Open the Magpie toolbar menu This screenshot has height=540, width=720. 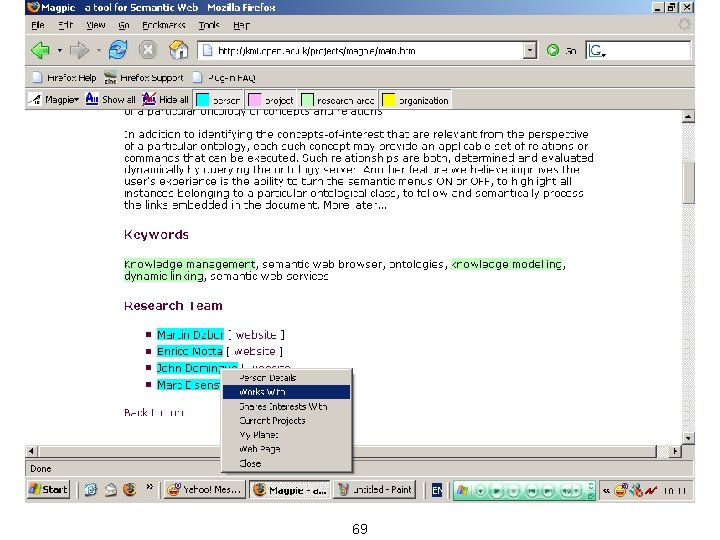point(54,99)
